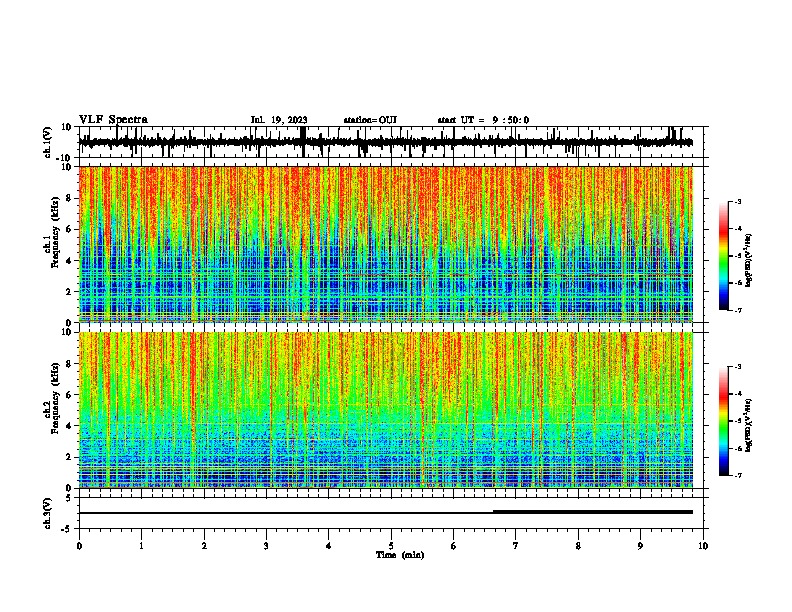792x612 pixels.
Task: Click time axis tick label "7"
Action: (x=516, y=546)
